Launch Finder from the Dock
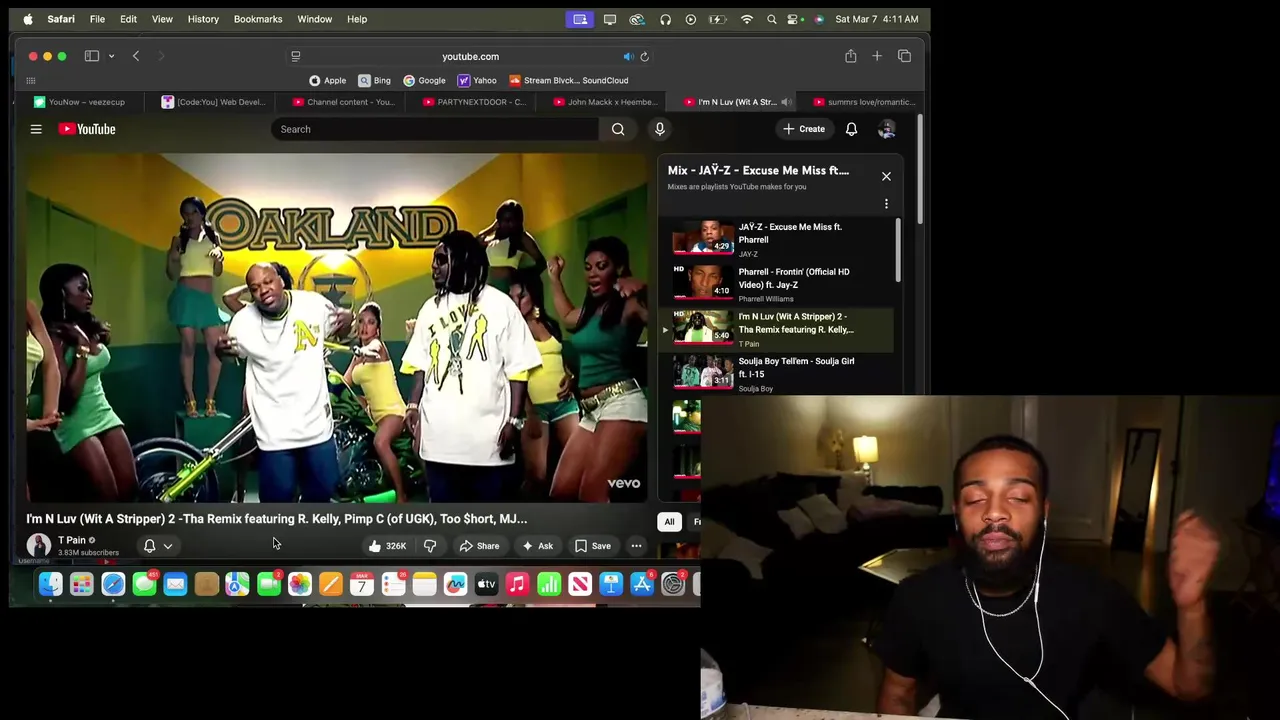Image resolution: width=1280 pixels, height=720 pixels. tap(50, 584)
